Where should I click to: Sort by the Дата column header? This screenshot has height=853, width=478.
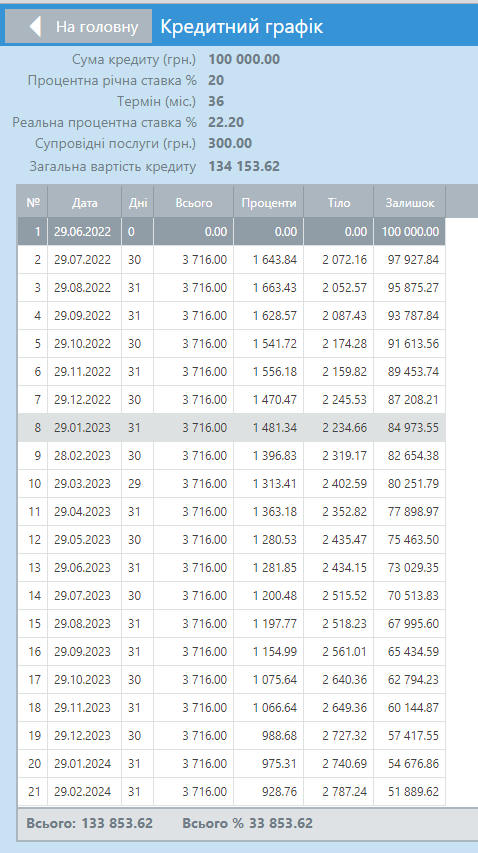(84, 203)
